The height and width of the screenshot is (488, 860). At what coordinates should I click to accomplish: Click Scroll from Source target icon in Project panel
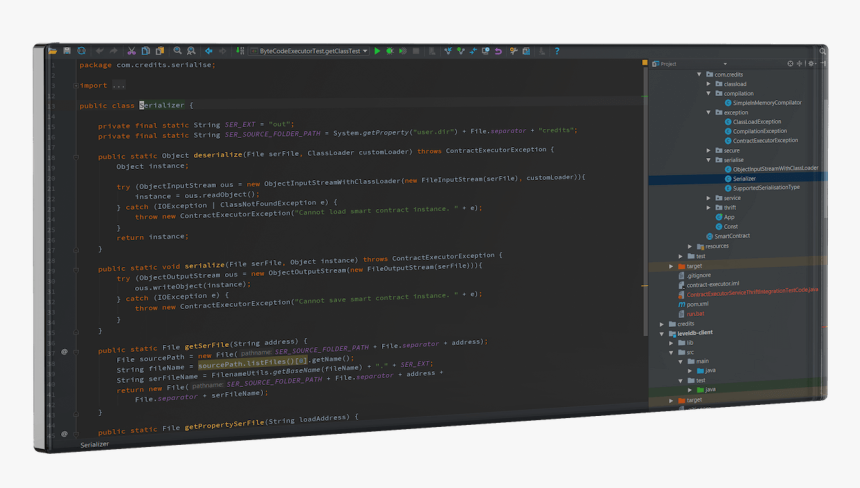(790, 64)
